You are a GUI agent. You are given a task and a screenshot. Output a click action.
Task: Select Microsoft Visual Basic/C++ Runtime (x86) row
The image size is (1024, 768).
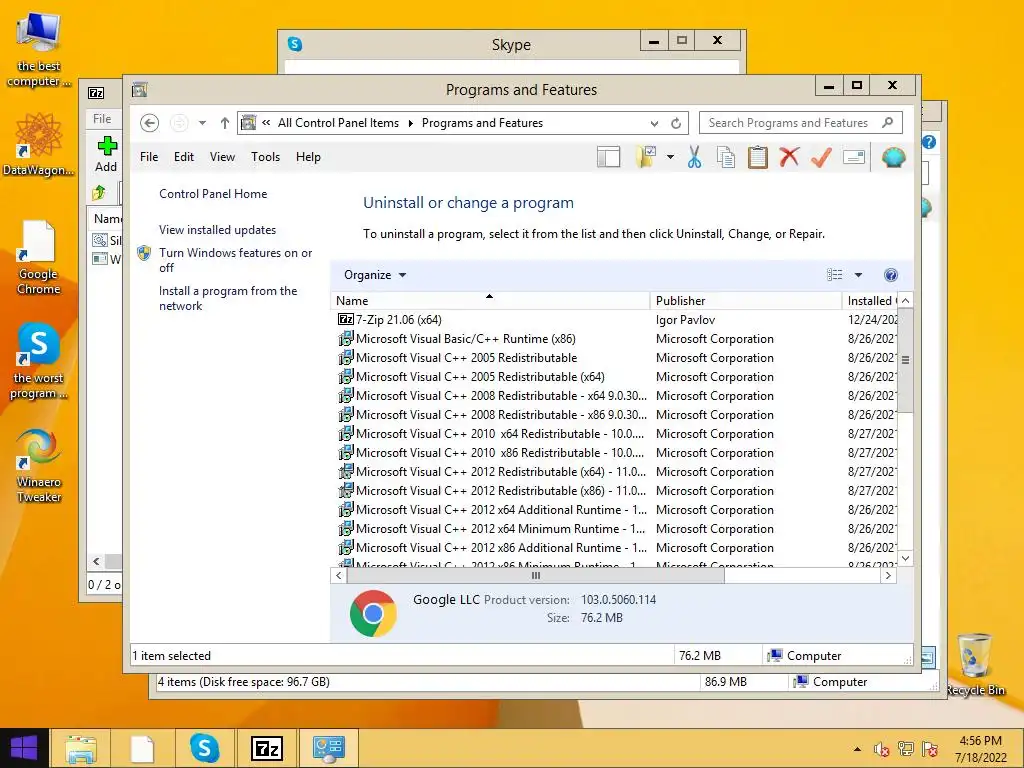click(465, 339)
